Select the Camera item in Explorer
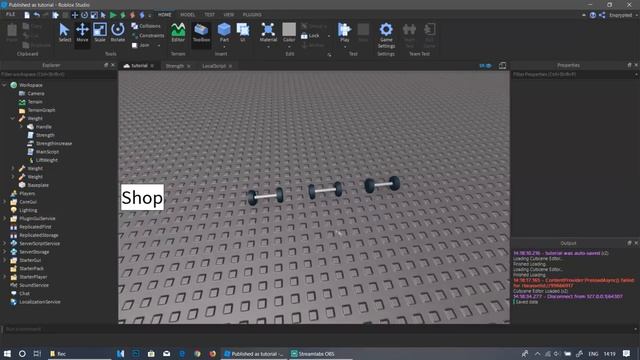 click(x=36, y=93)
